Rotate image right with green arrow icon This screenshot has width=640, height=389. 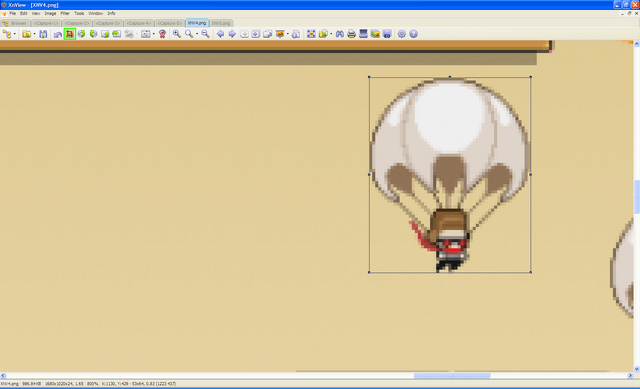(x=93, y=34)
